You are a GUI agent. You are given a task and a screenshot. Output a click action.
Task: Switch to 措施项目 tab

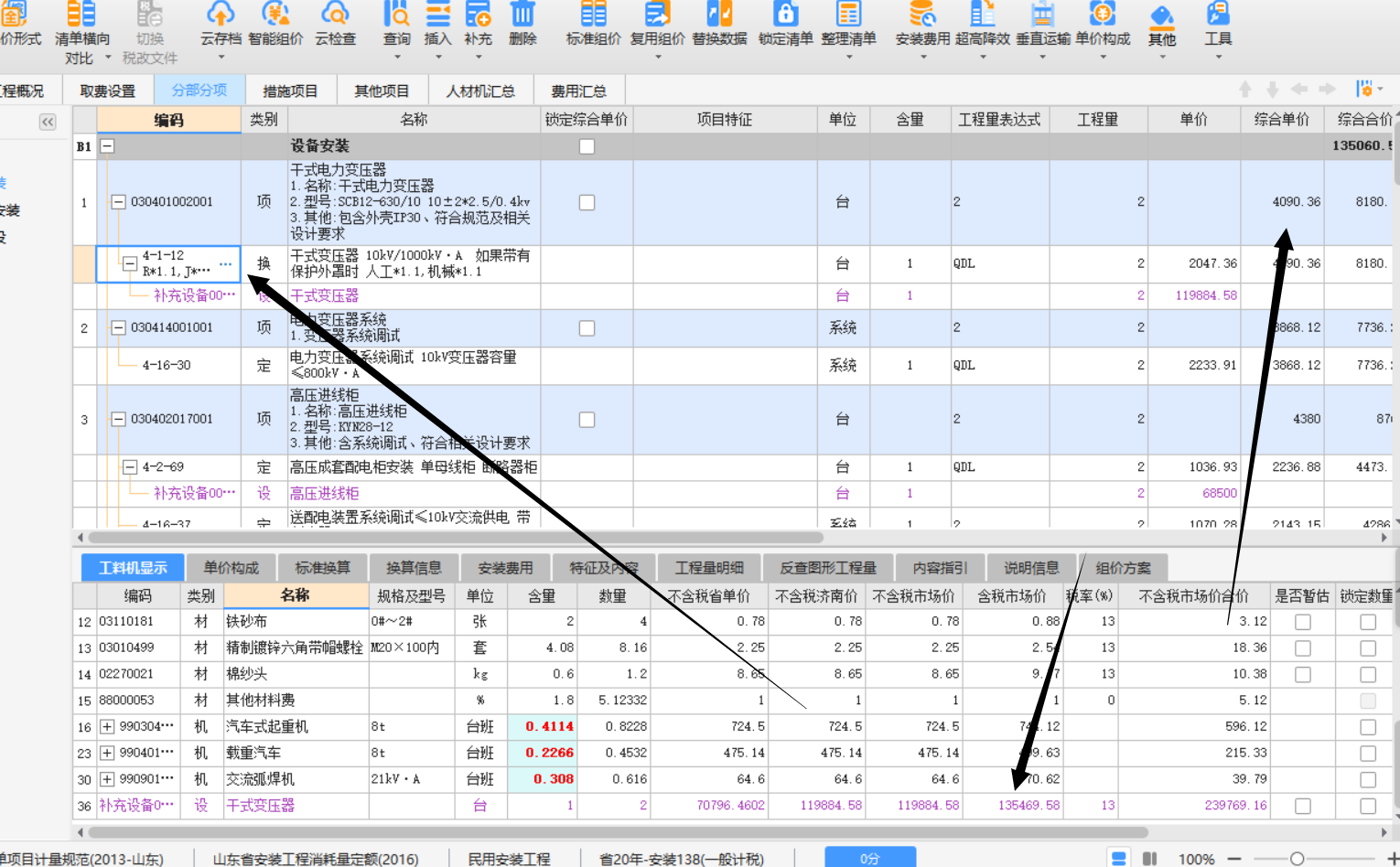(290, 91)
